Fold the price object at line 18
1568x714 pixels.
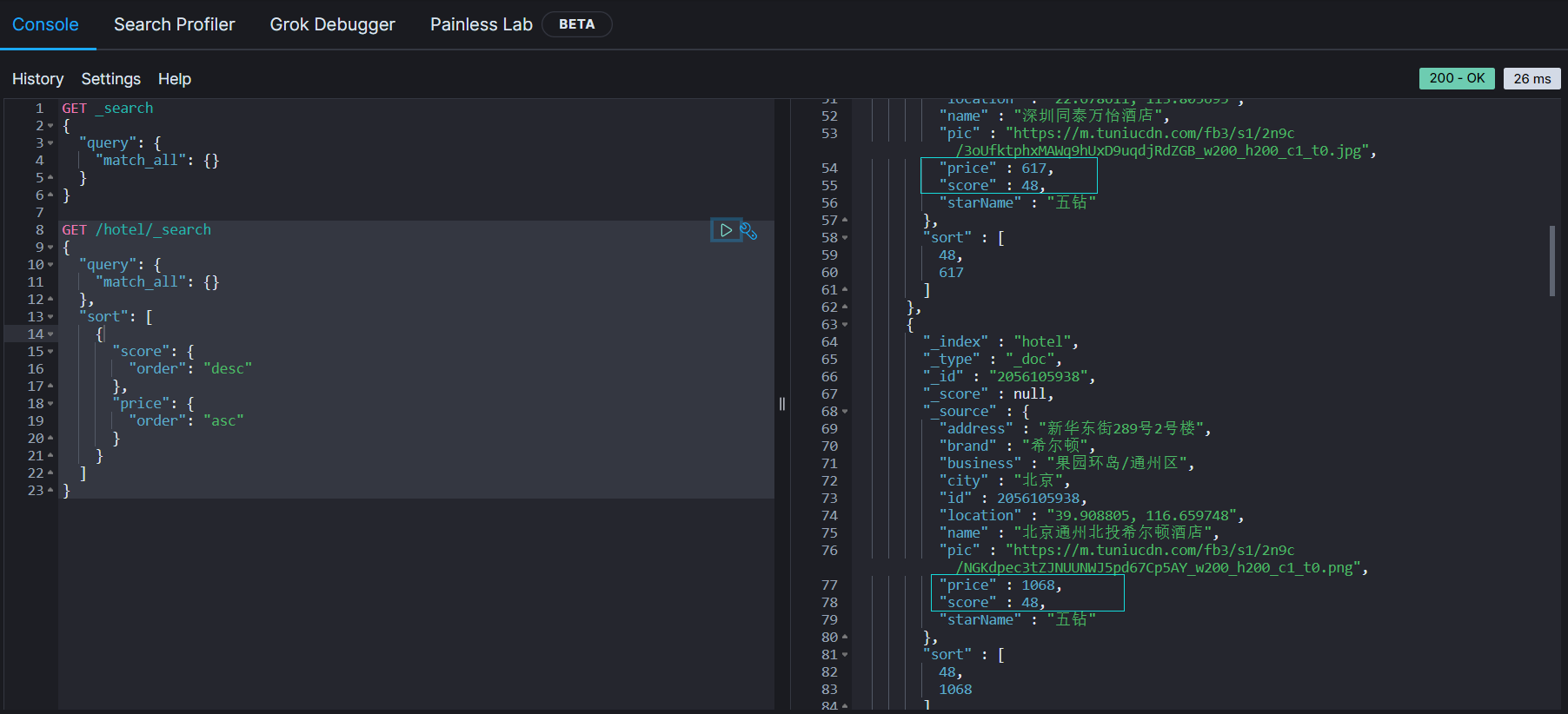pos(50,404)
